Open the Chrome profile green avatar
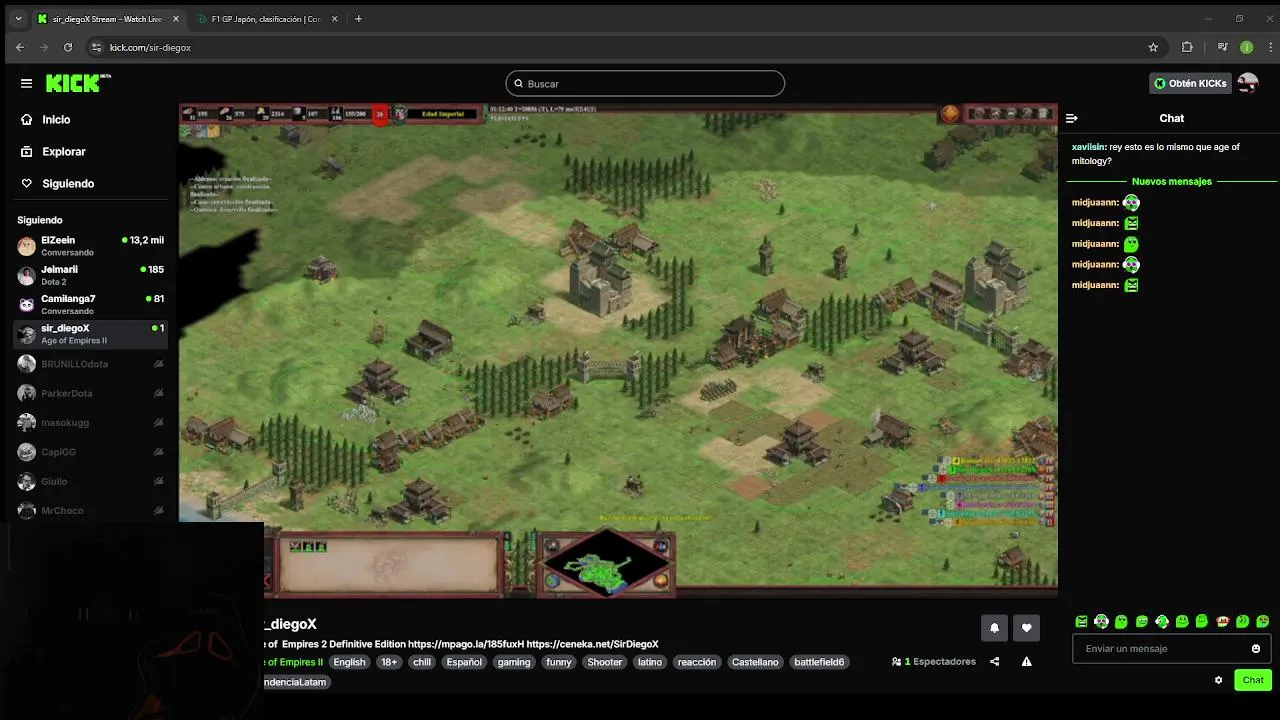This screenshot has width=1280, height=720. click(1246, 47)
